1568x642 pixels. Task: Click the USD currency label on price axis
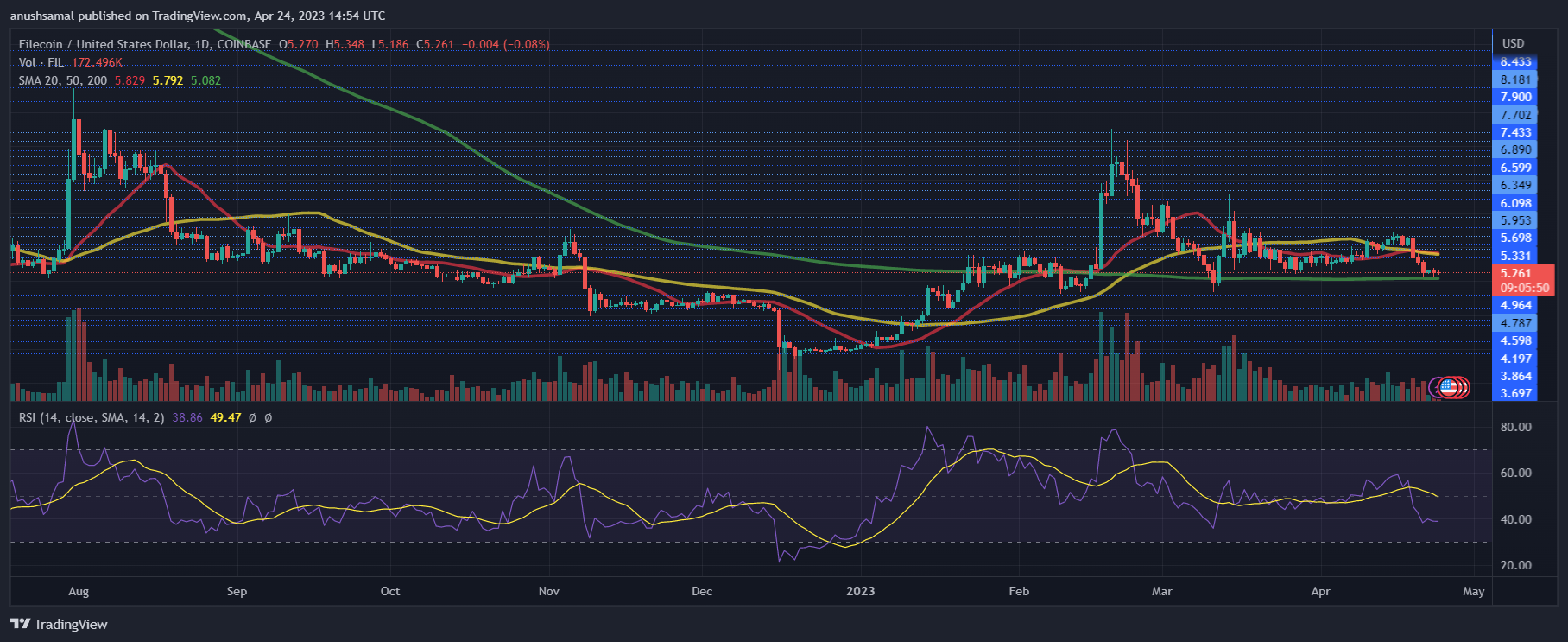pyautogui.click(x=1513, y=43)
